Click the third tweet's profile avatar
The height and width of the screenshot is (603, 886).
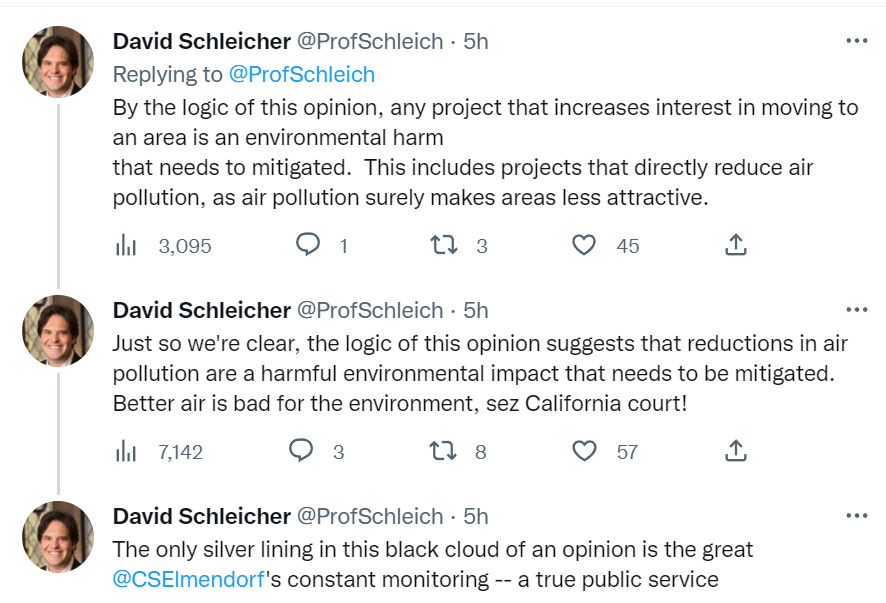[x=58, y=537]
